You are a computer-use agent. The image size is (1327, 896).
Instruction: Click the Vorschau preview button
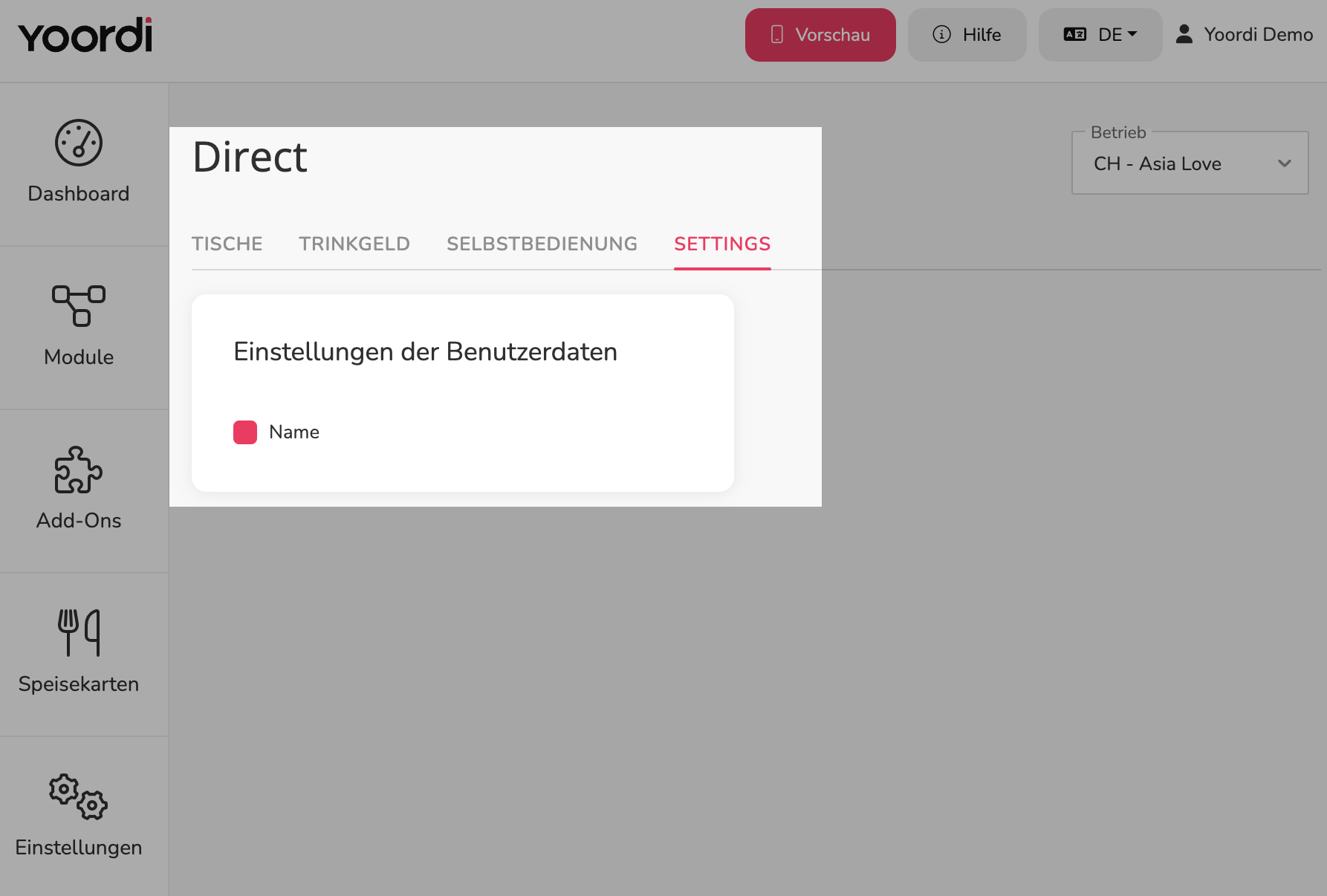click(x=820, y=35)
